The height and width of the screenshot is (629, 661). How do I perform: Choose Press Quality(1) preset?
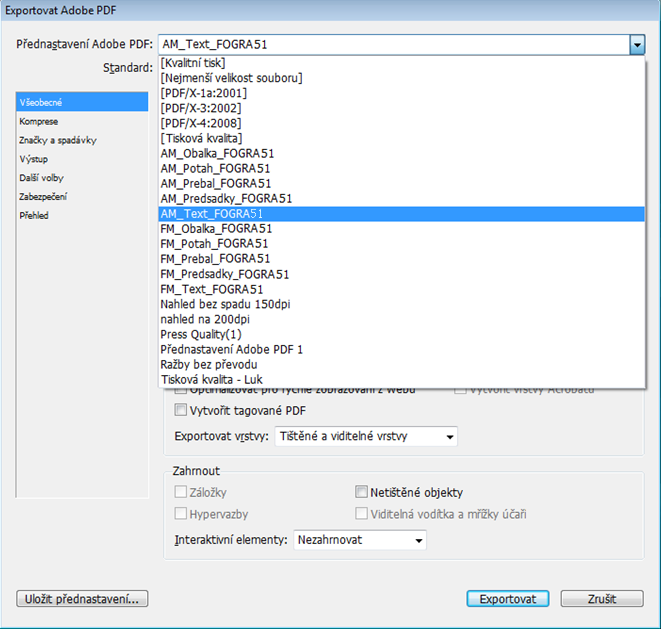point(201,334)
